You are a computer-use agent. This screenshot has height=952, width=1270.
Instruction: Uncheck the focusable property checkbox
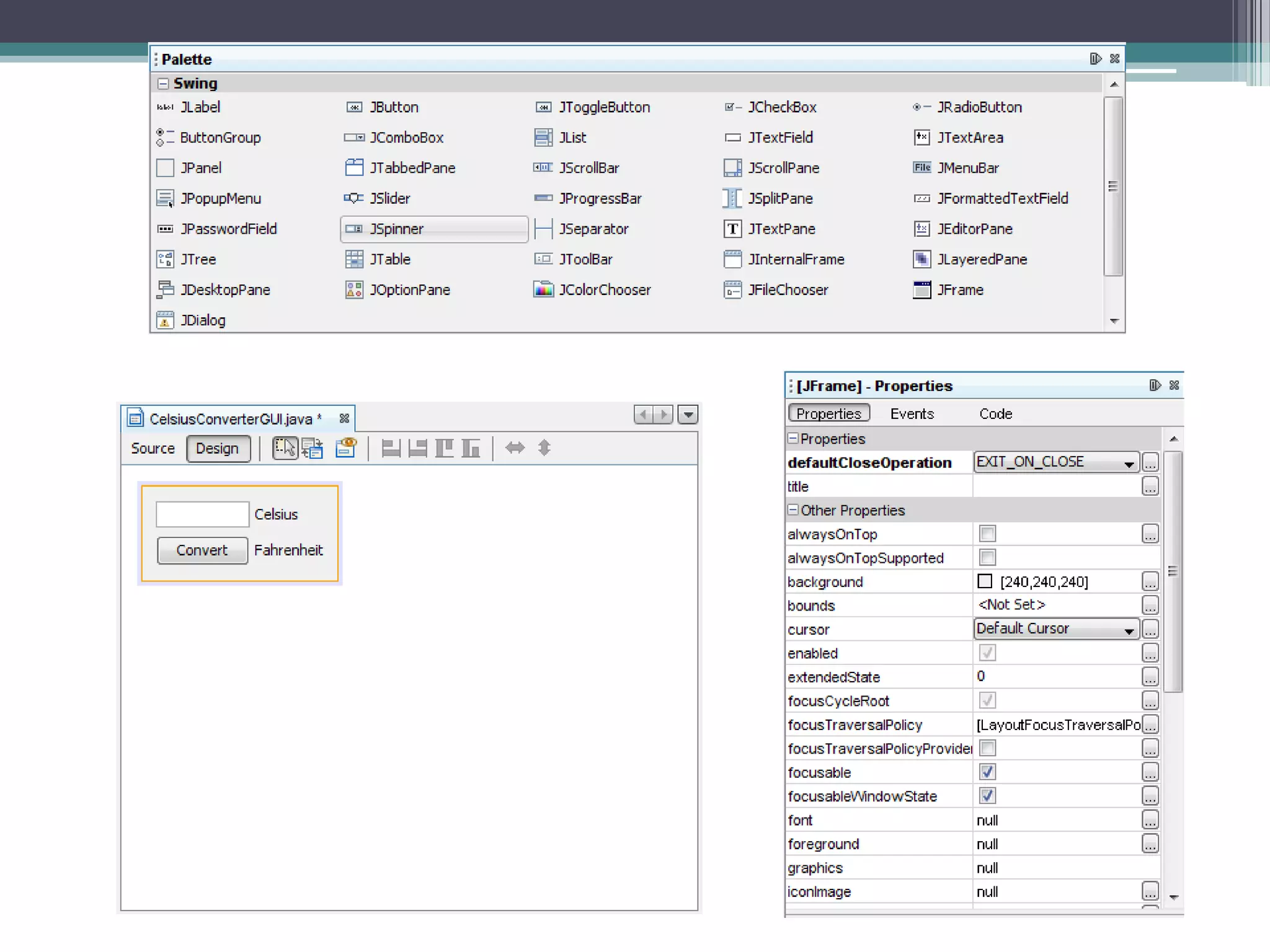click(x=987, y=772)
